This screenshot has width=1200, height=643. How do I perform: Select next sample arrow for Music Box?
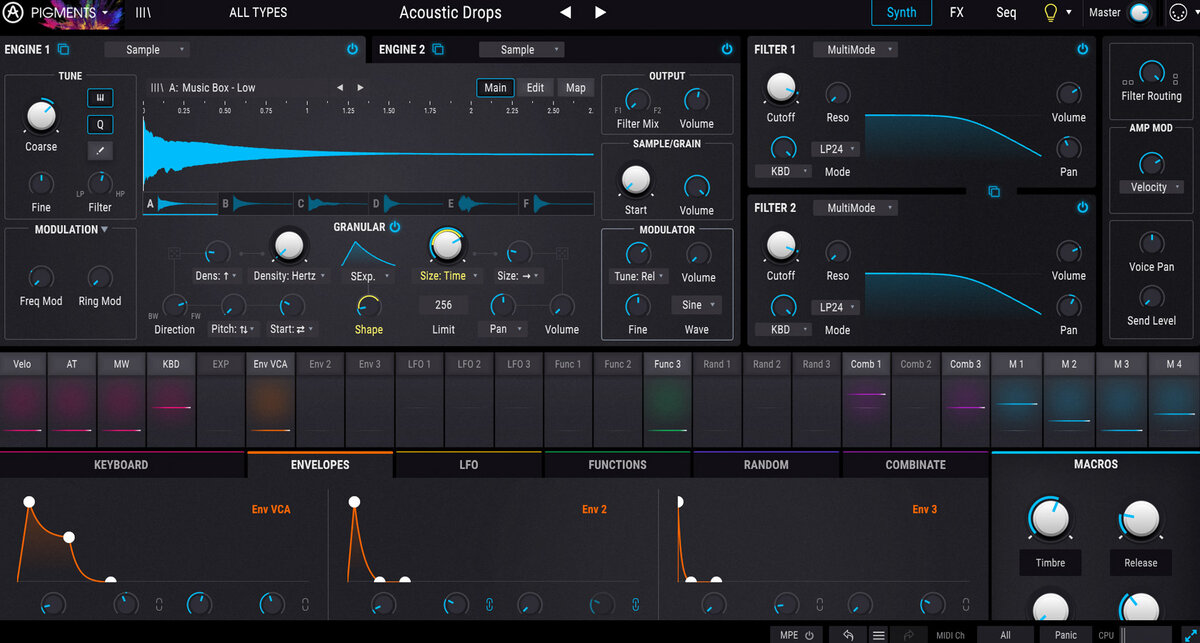pyautogui.click(x=360, y=88)
